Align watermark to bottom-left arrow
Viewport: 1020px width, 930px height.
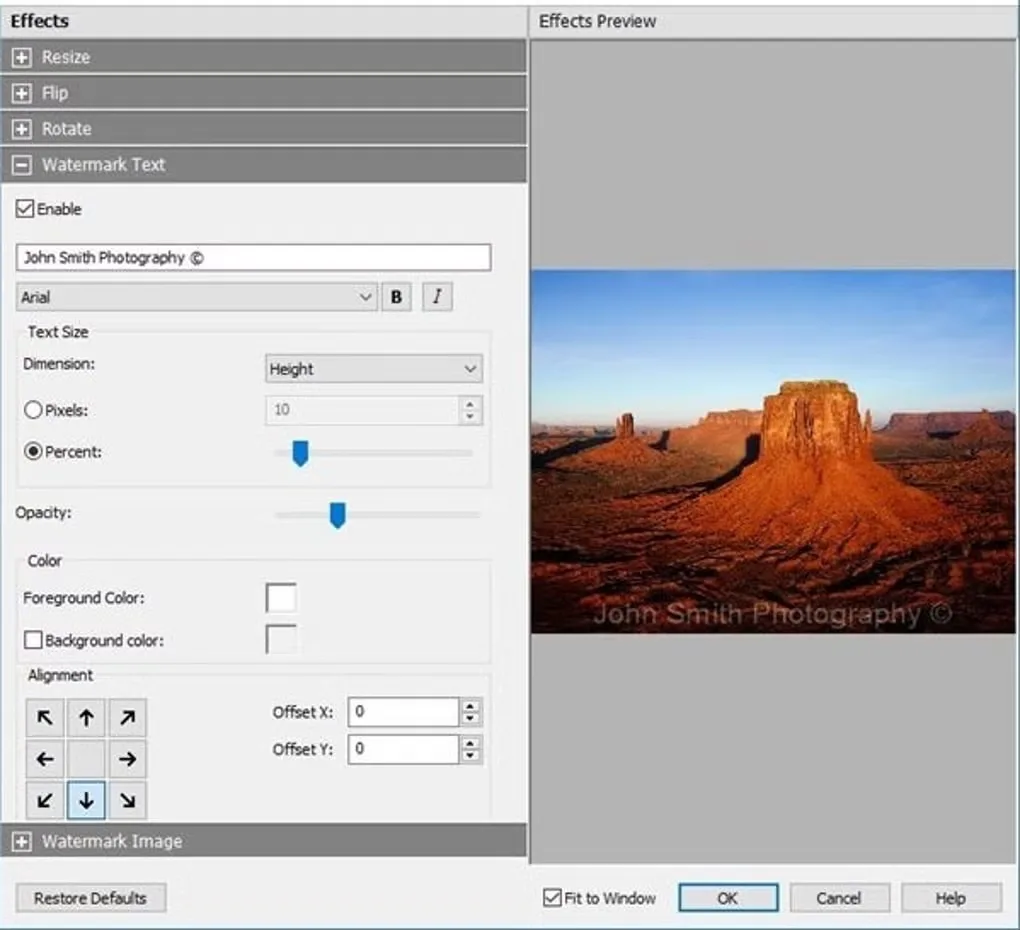[x=45, y=801]
